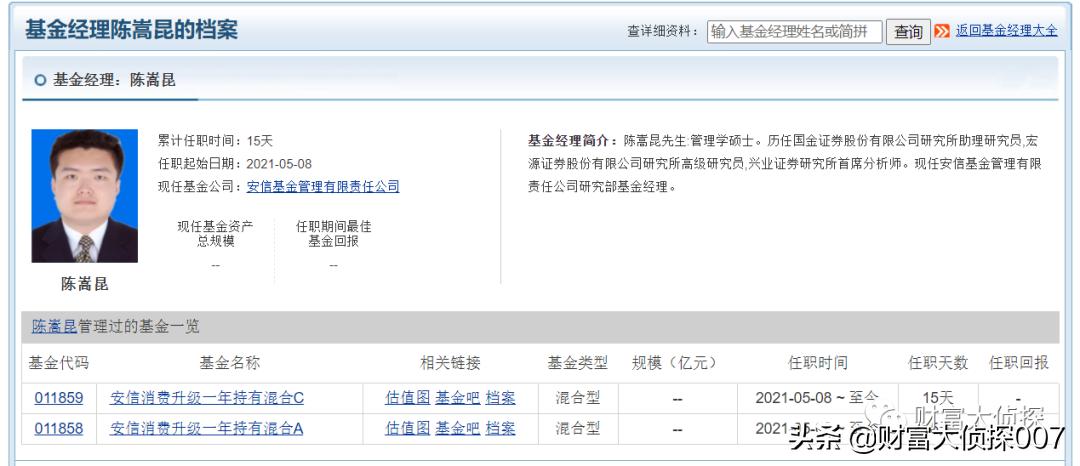Click the 查询 search button
The height and width of the screenshot is (466, 1080).
908,32
